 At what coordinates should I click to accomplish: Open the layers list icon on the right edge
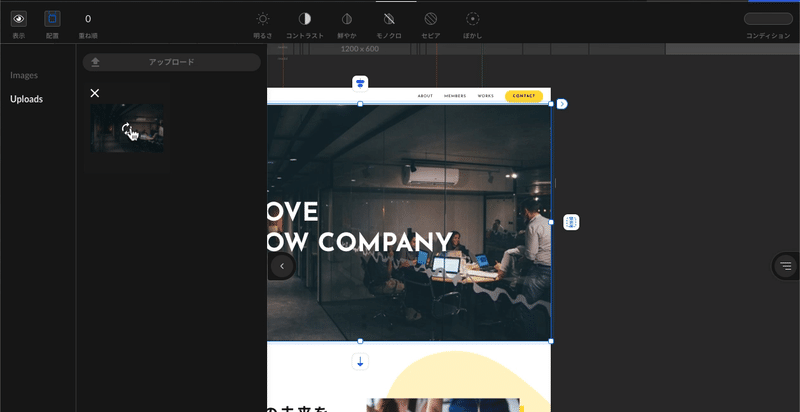click(786, 266)
